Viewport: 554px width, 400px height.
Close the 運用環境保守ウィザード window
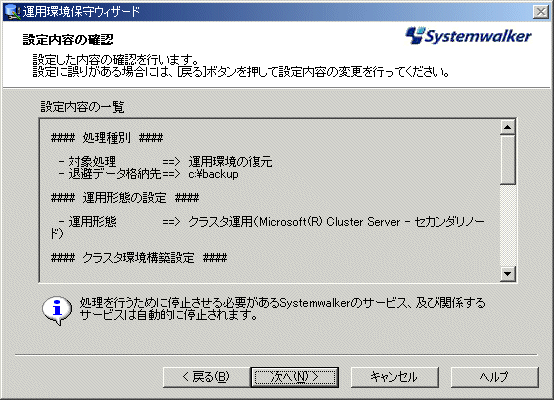point(541,12)
